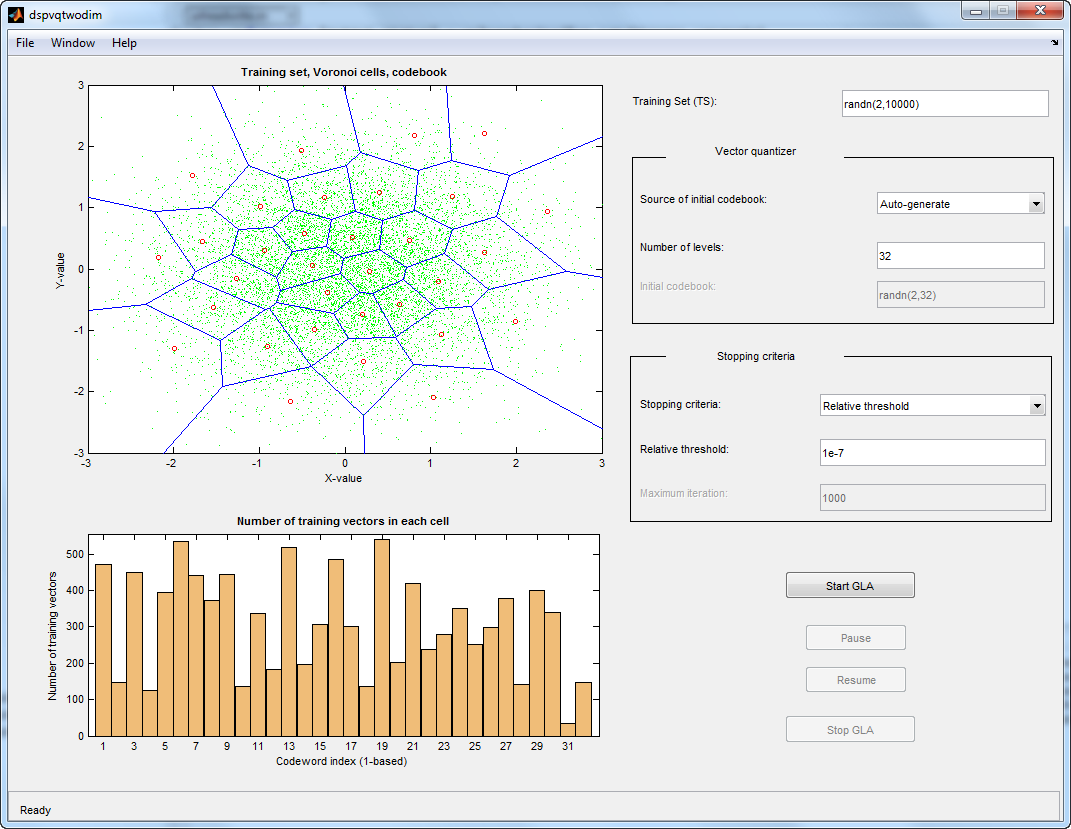This screenshot has height=829, width=1071.
Task: Open the File menu
Action: 25,43
